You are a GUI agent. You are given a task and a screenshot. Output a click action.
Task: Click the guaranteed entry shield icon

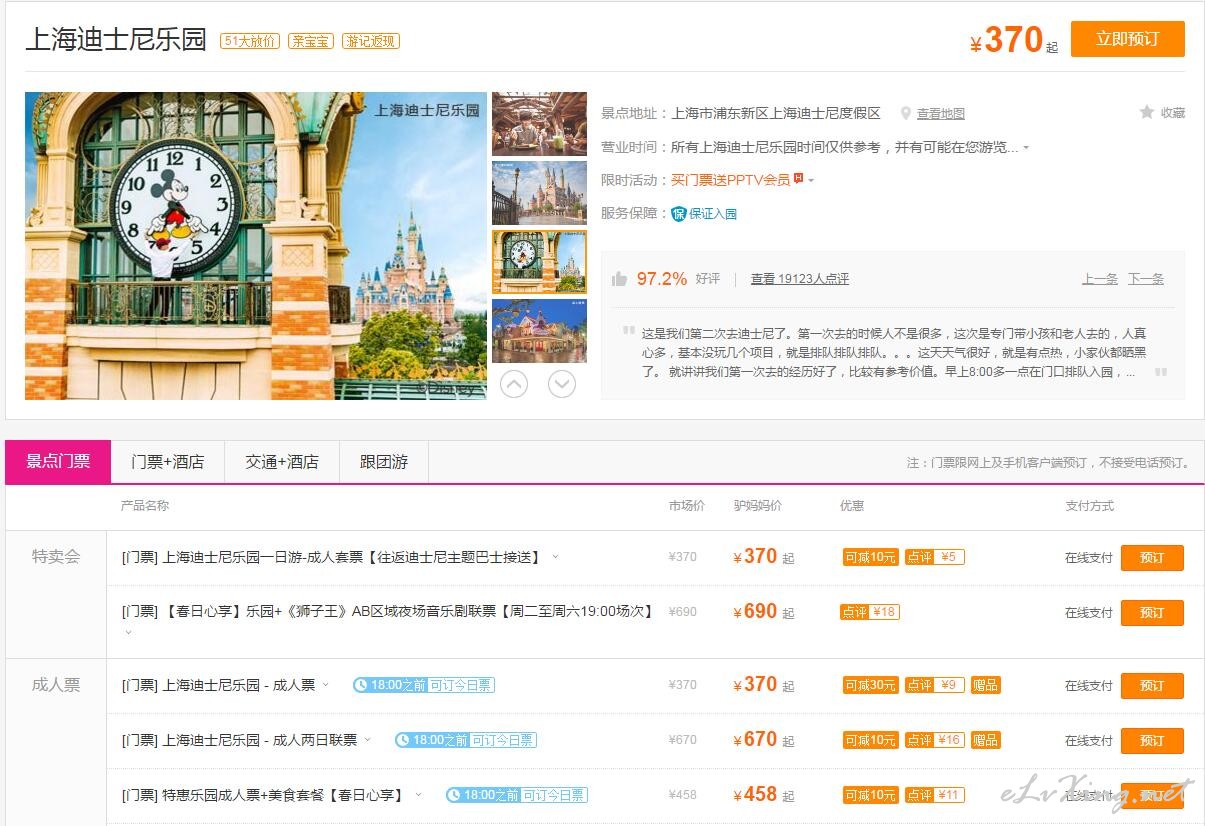tap(679, 213)
